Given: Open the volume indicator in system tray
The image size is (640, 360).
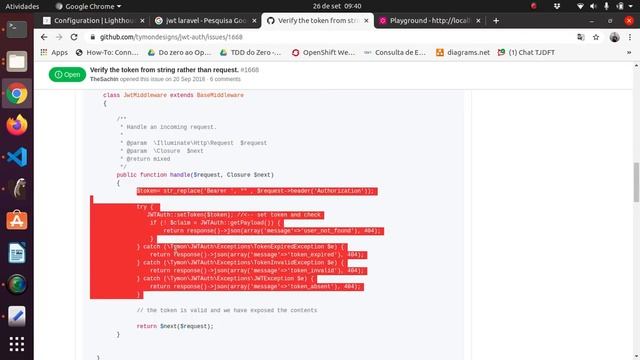Looking at the screenshot, I should [x=593, y=6].
